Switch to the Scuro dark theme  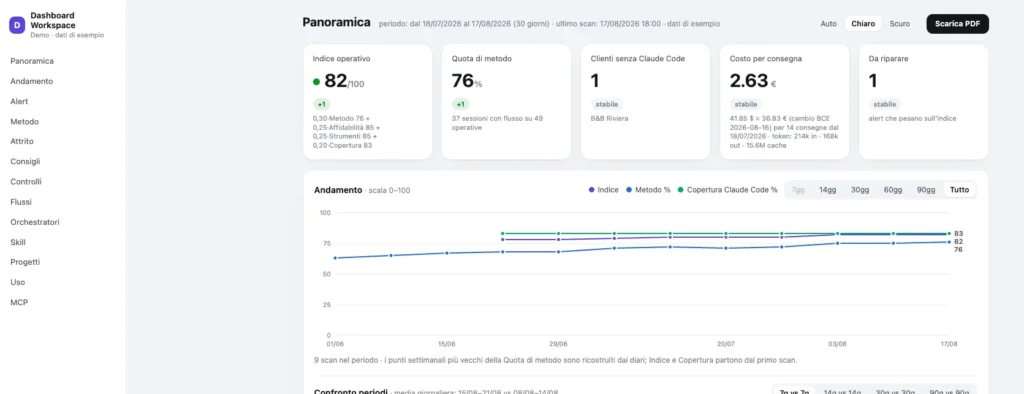click(899, 24)
